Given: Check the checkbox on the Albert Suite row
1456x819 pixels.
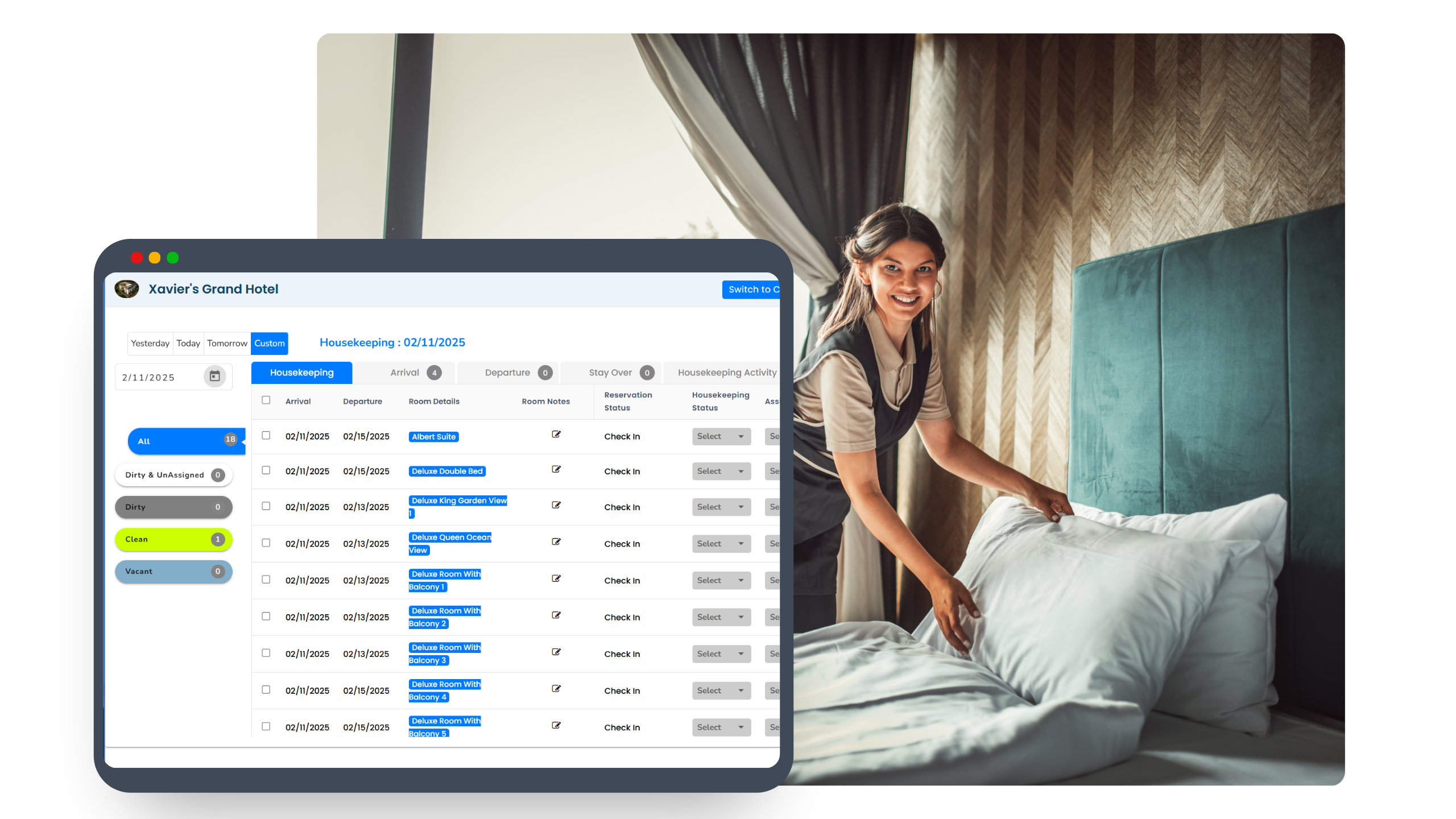Looking at the screenshot, I should [266, 436].
